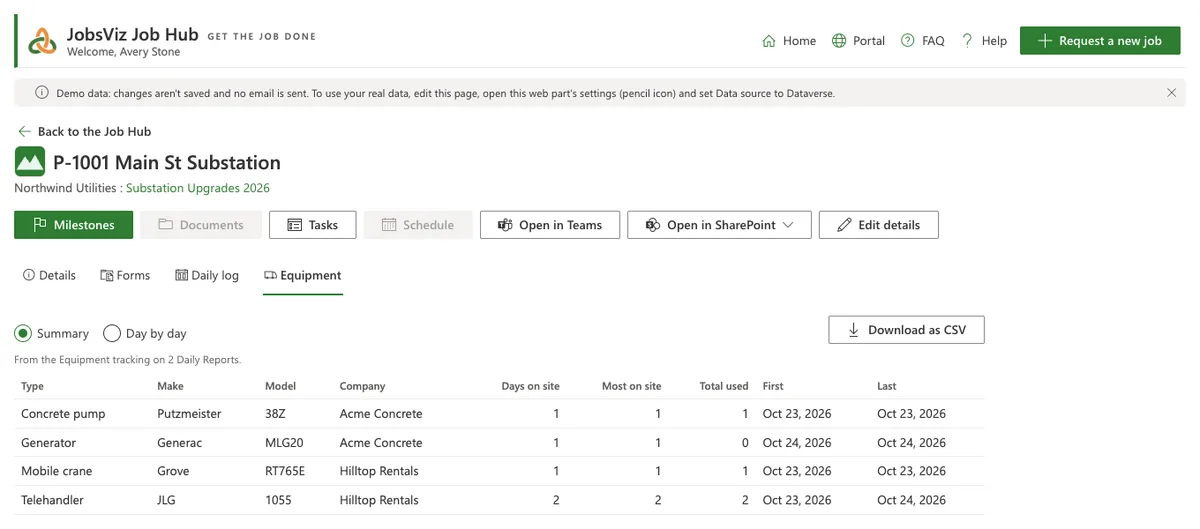
Task: Click the Generac make cell
Action: [x=180, y=443]
